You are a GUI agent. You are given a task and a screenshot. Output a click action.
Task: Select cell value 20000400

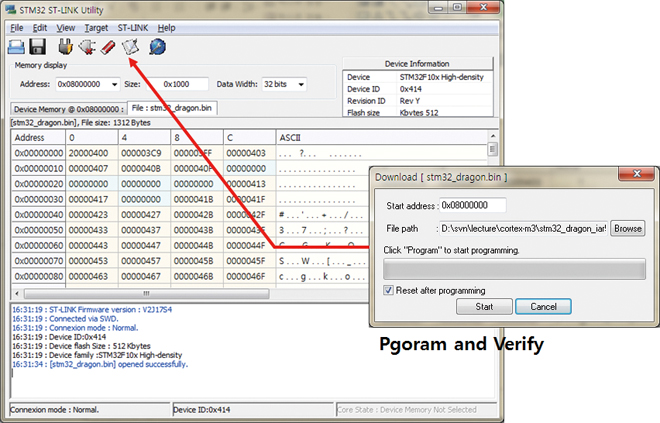pos(88,153)
